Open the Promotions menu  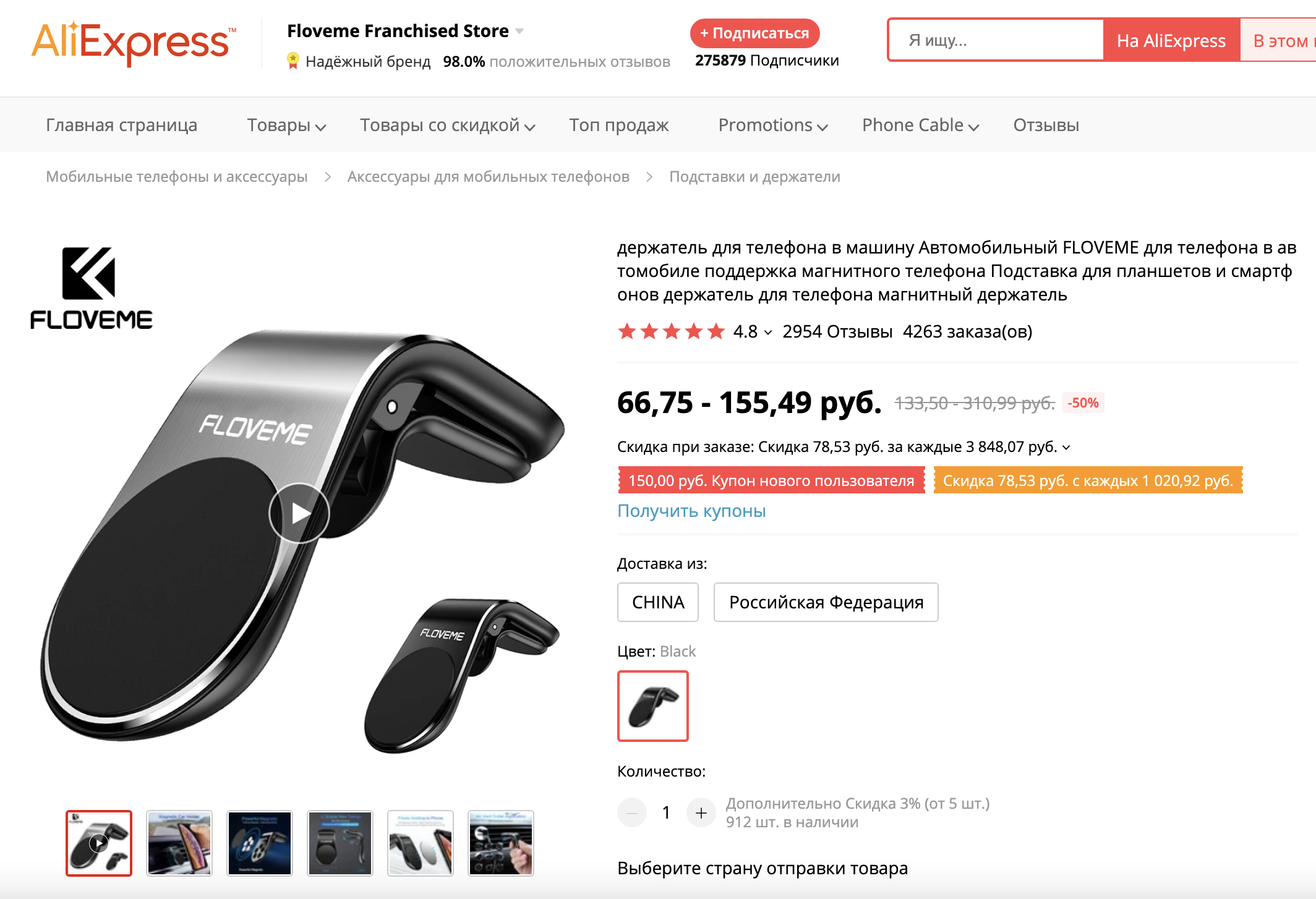click(773, 126)
